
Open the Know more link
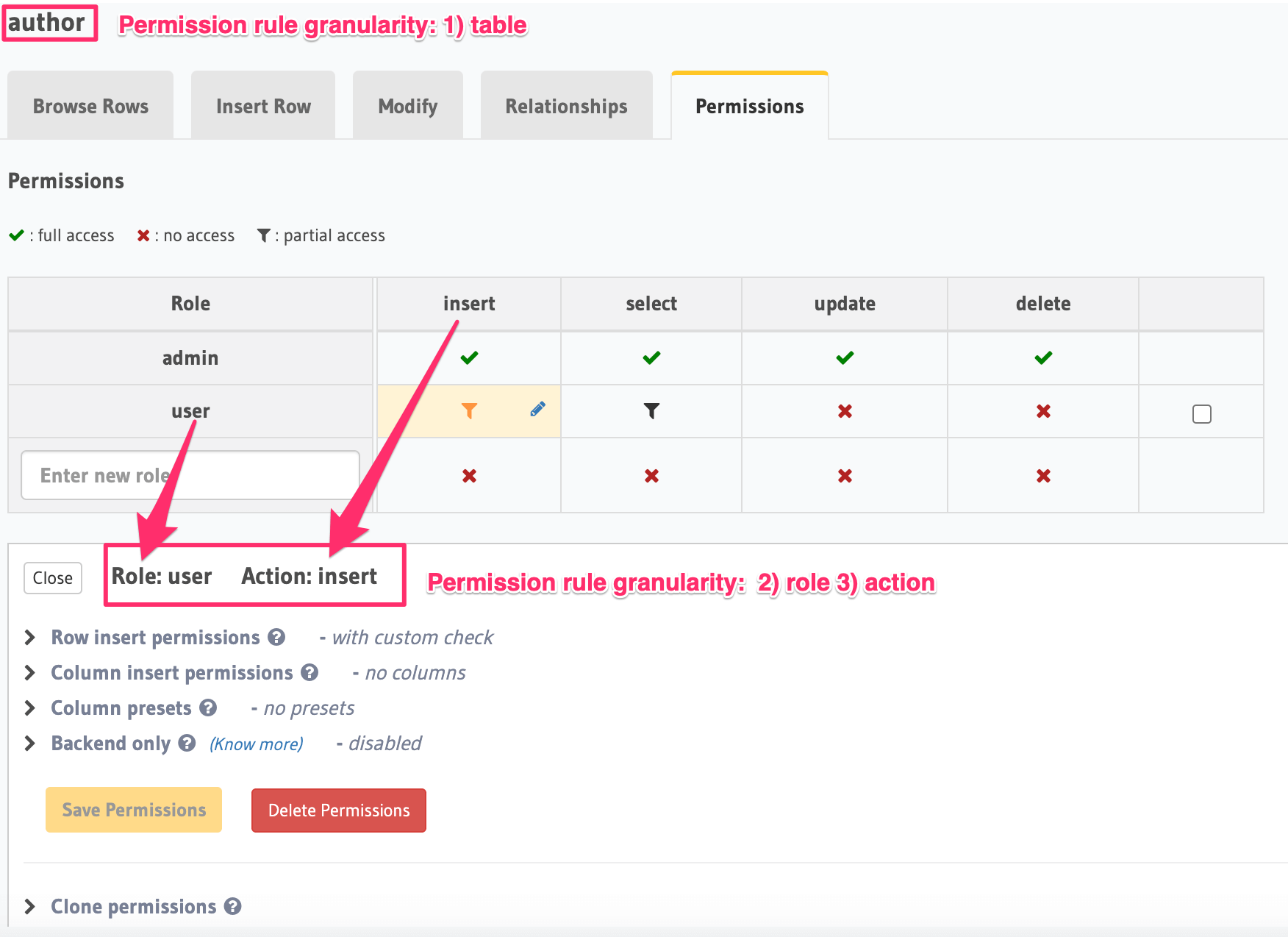pos(257,744)
